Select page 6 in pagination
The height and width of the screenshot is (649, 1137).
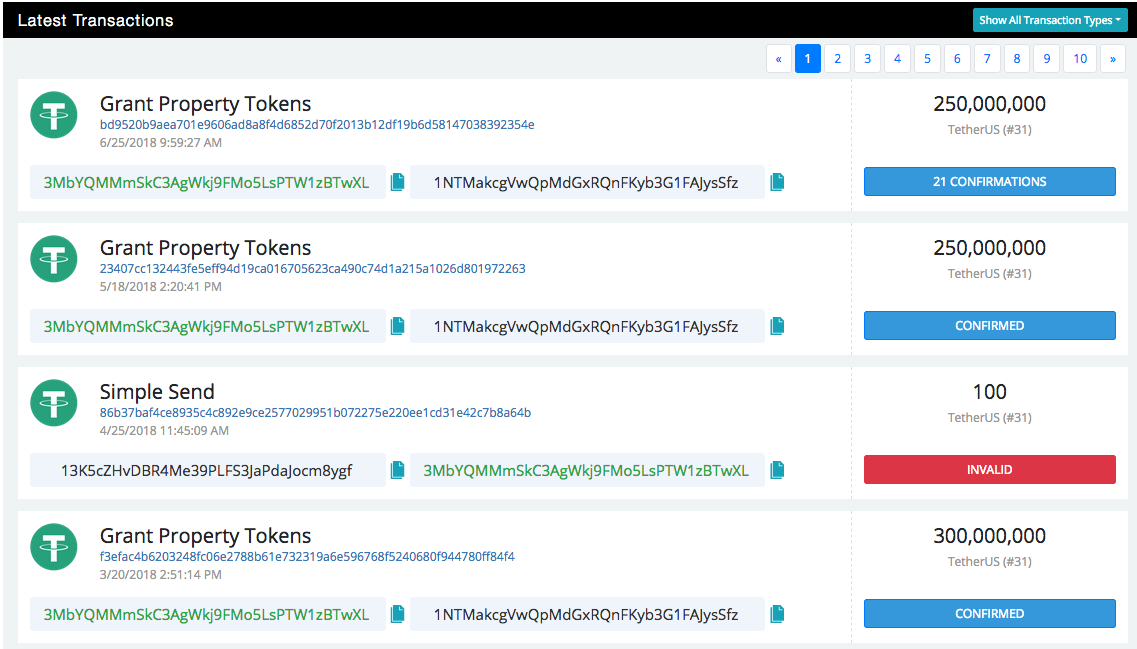click(x=957, y=59)
